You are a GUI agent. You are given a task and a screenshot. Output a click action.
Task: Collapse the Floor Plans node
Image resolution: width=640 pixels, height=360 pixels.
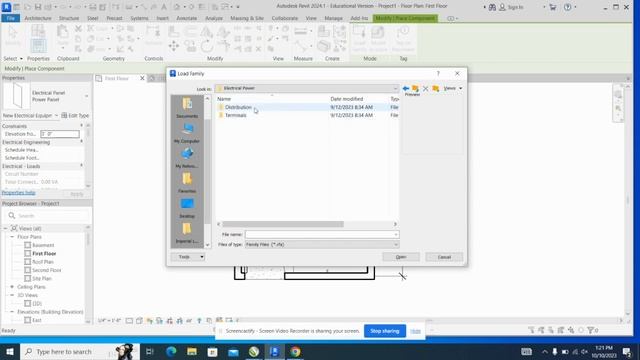click(12, 237)
